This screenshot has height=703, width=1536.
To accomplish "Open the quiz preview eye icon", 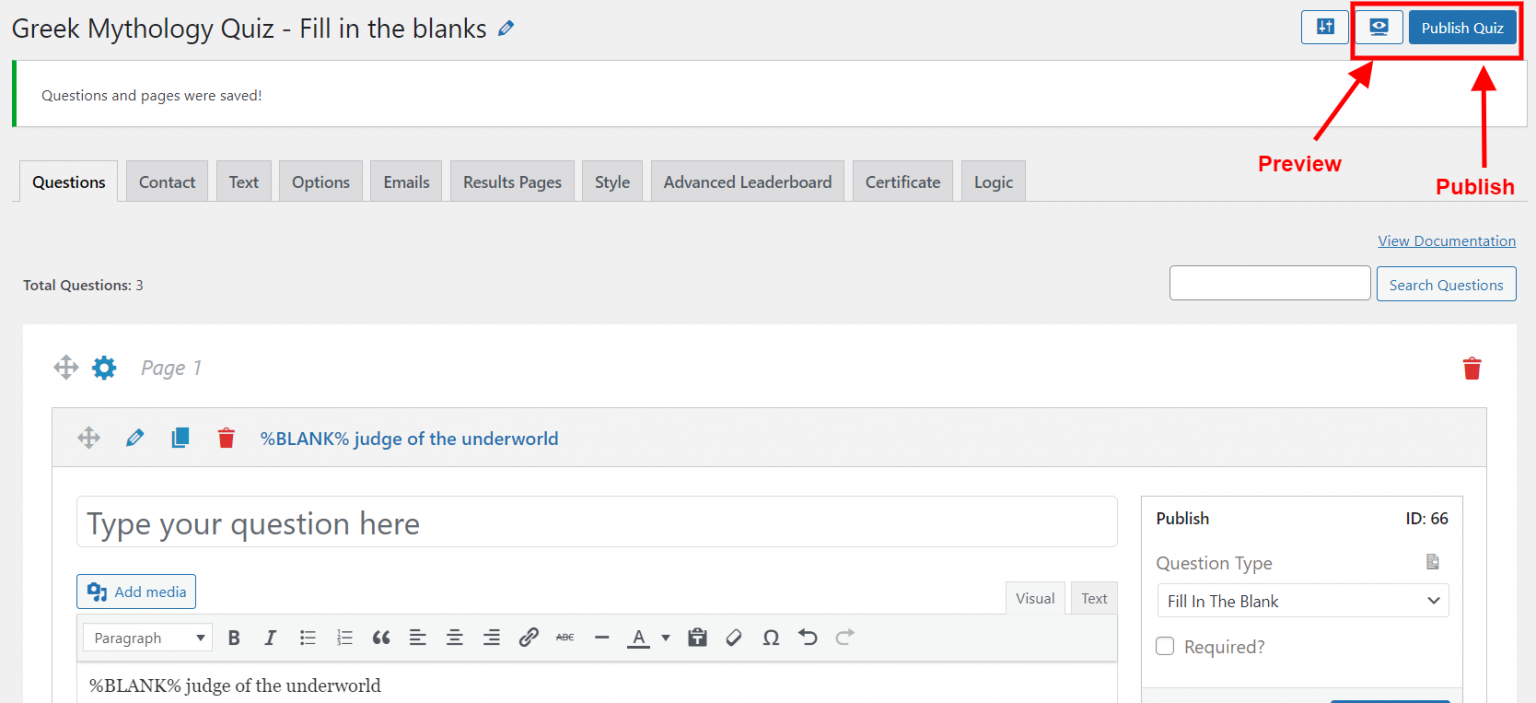I will [1379, 28].
